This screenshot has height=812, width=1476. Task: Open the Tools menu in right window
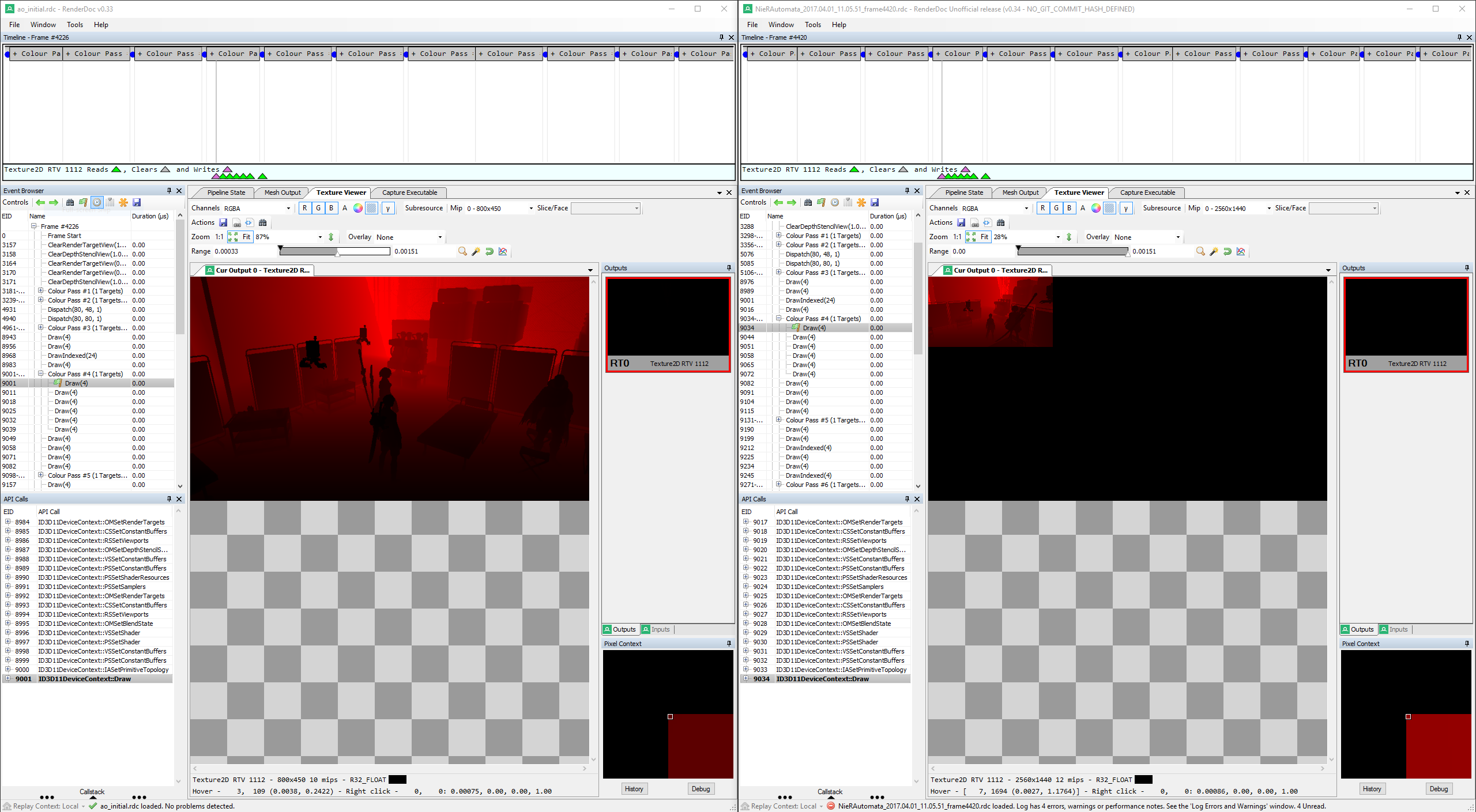click(812, 25)
